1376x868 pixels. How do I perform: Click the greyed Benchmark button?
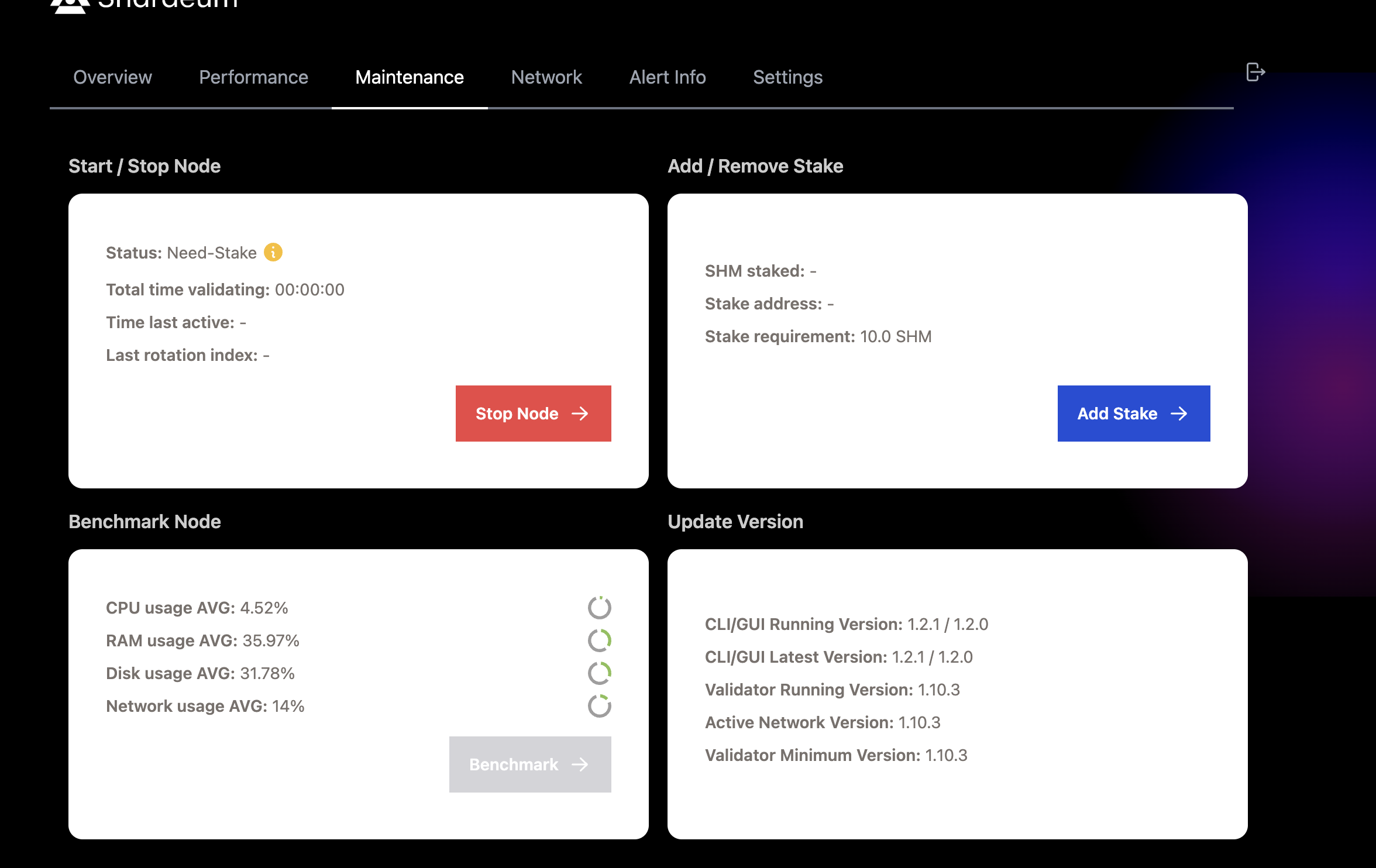530,764
